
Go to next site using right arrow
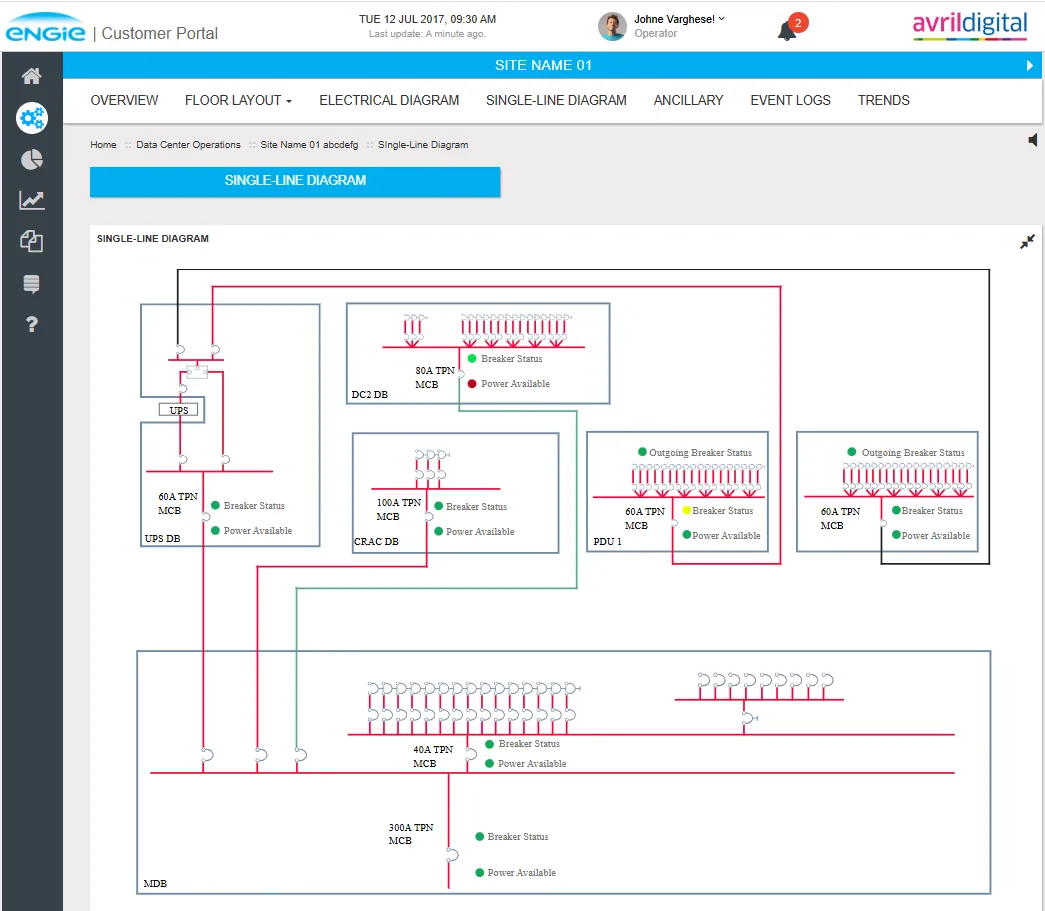(x=1030, y=65)
